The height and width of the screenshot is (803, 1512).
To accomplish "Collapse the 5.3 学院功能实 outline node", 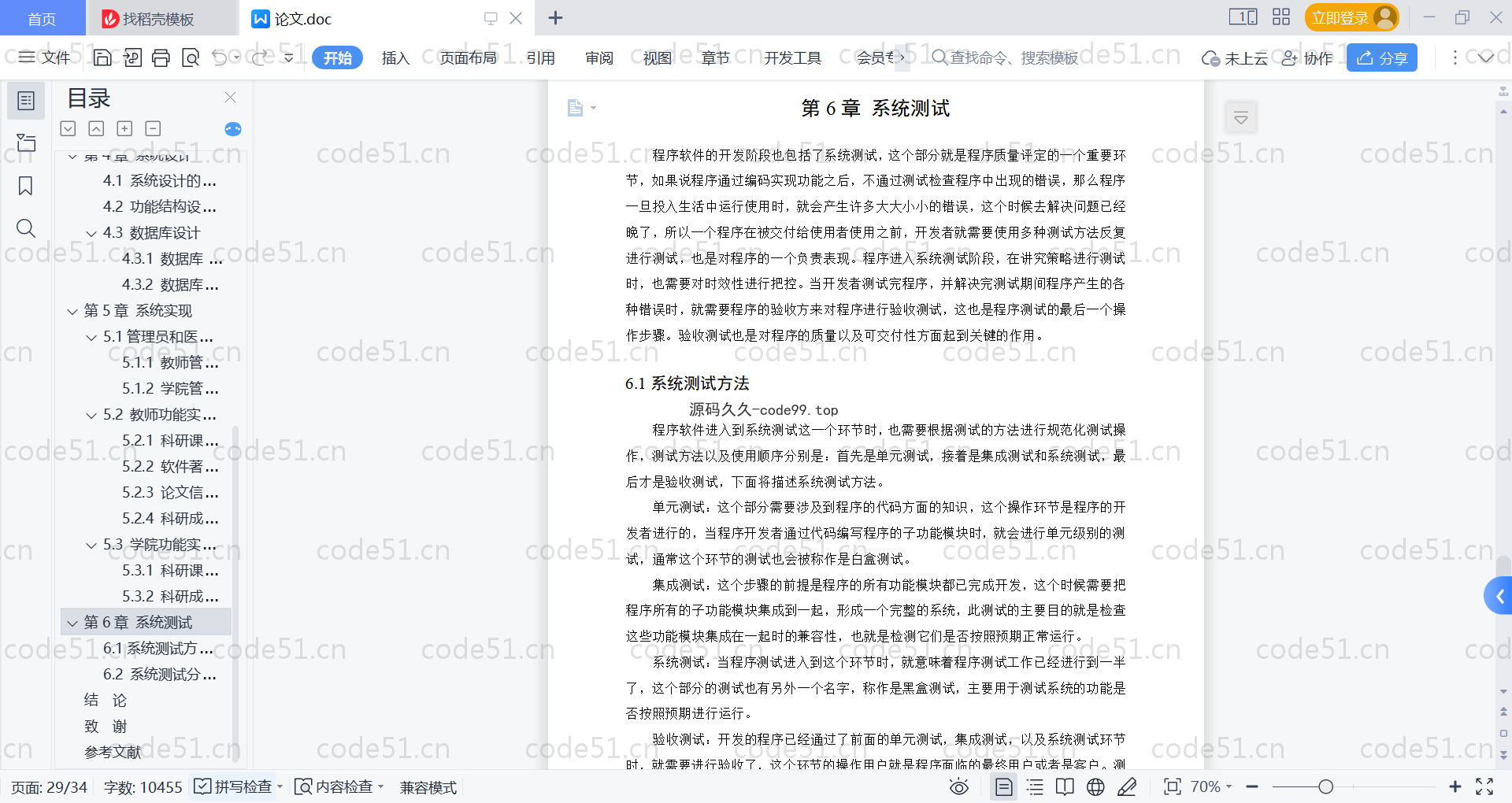I will coord(91,545).
